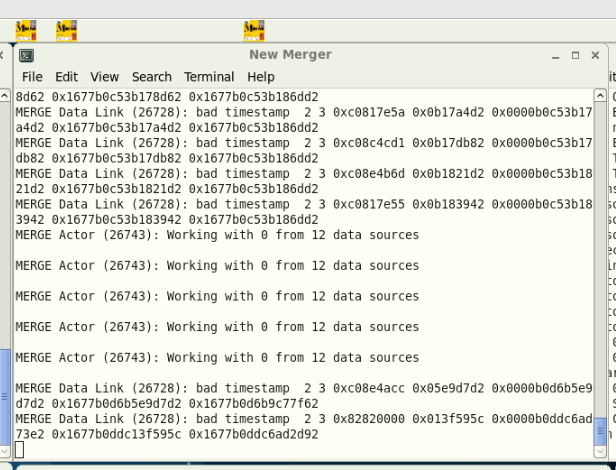Click the second yellow application icon on panel
616x470 pixels.
(66, 31)
